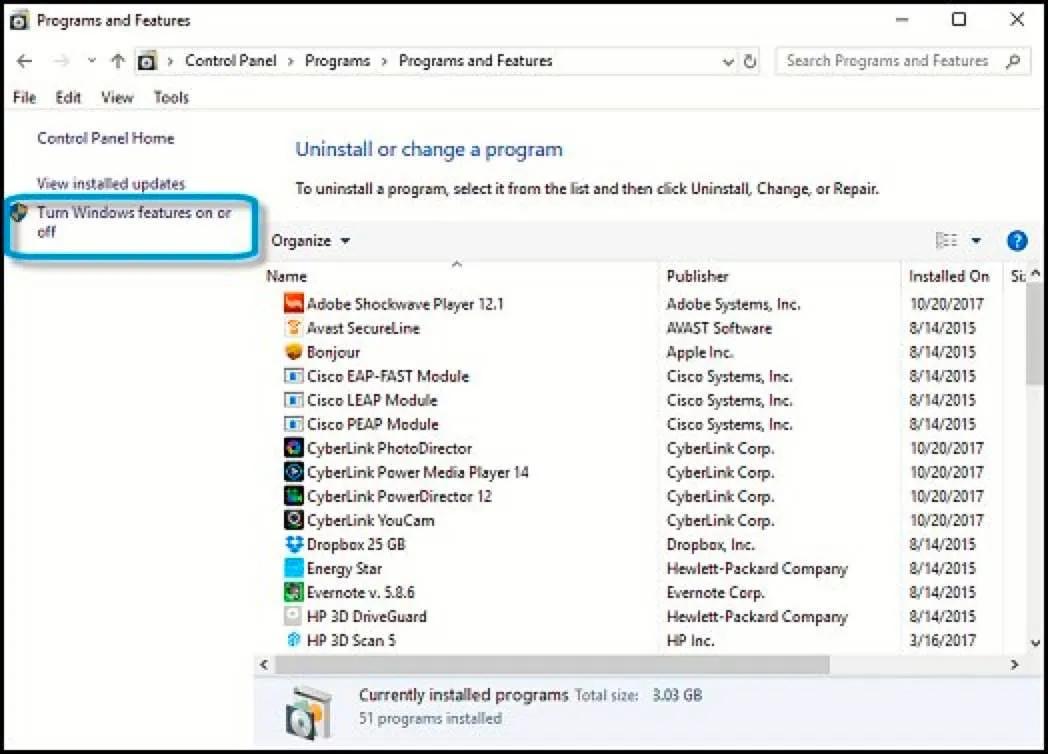Click the CyberLink PhotoDirector icon
The width and height of the screenshot is (1048, 754).
pos(293,448)
